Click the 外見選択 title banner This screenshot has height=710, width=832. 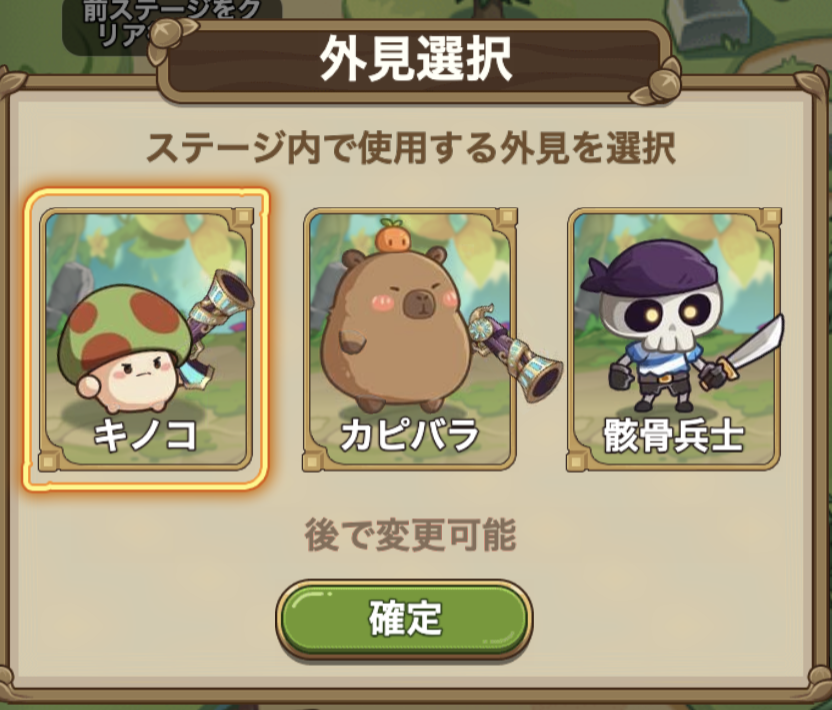point(415,59)
